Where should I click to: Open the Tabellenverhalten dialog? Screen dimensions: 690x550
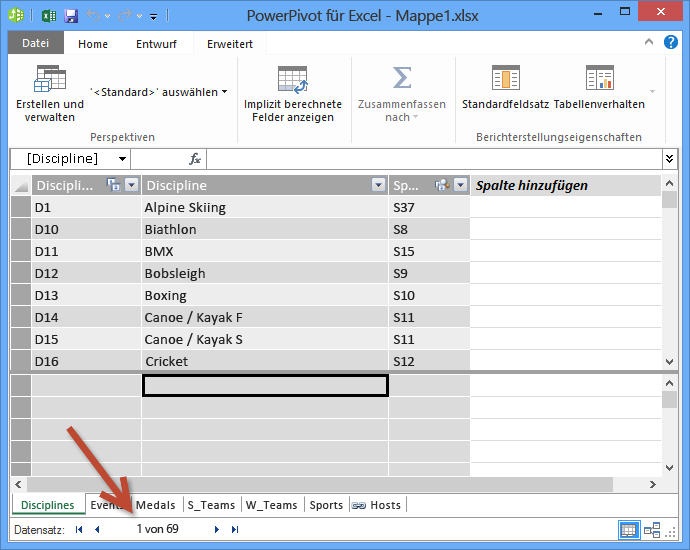coord(599,88)
